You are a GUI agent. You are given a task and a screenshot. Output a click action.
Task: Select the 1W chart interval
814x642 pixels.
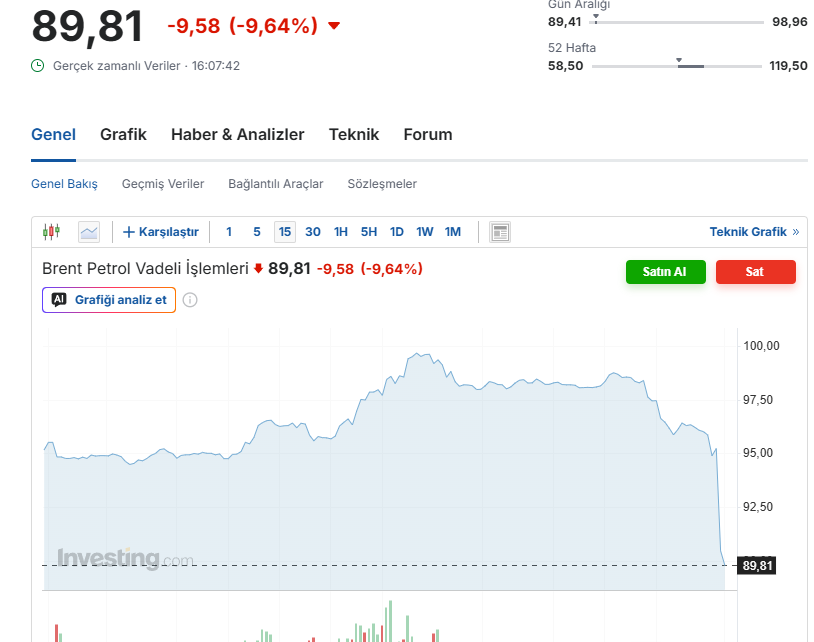click(x=425, y=232)
